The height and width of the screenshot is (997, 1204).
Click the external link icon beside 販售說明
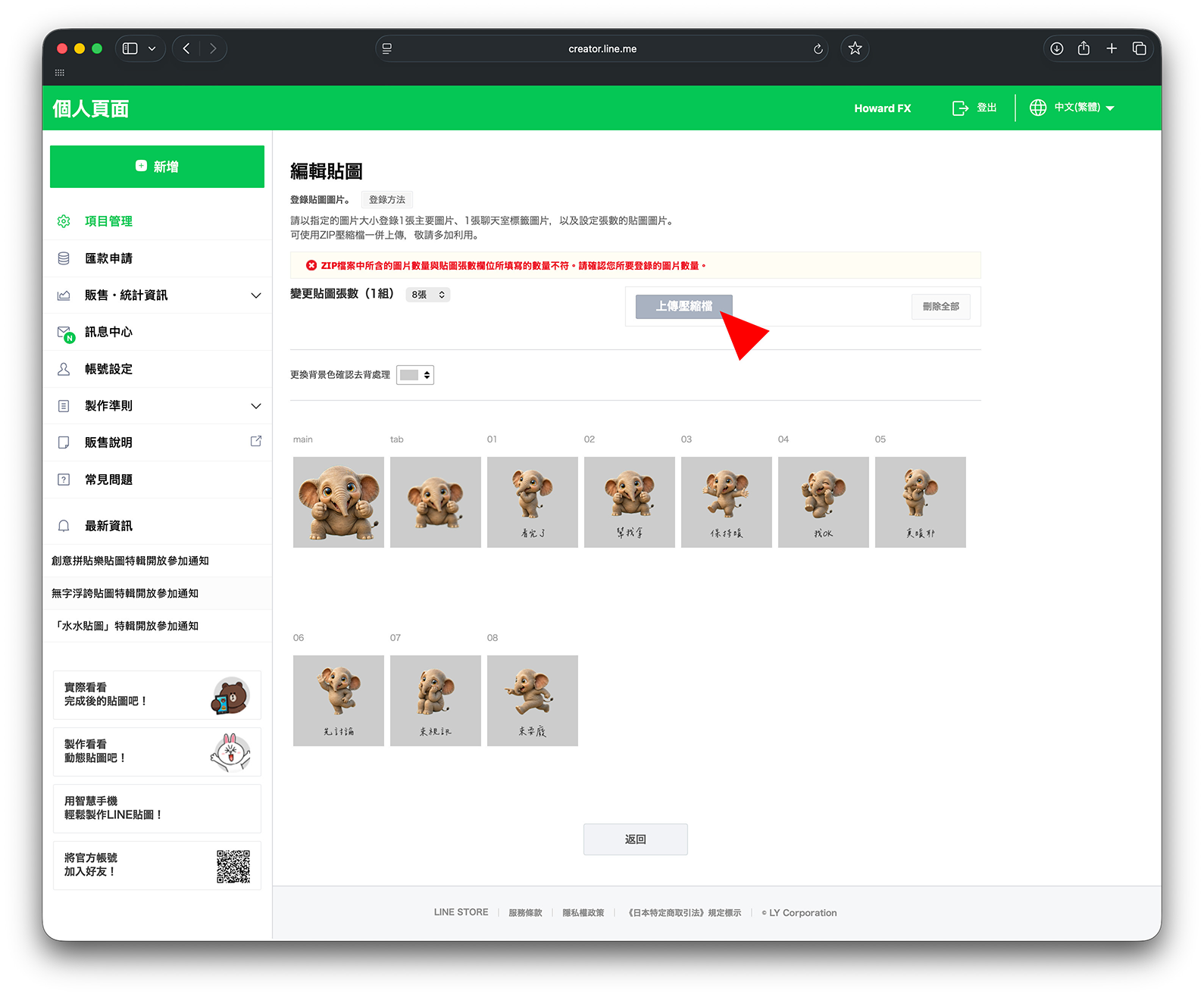pos(256,441)
